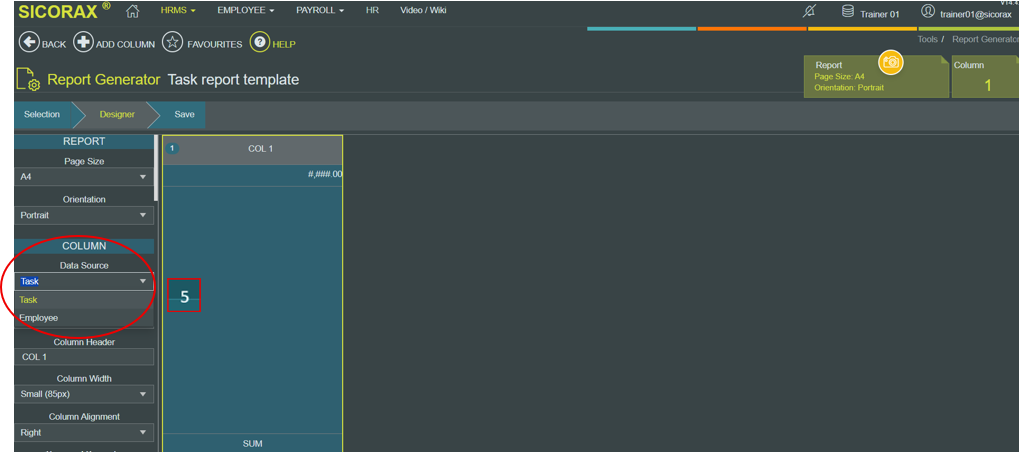This screenshot has height=452, width=1020.
Task: Open the EMPLOYEE menu
Action: [245, 10]
